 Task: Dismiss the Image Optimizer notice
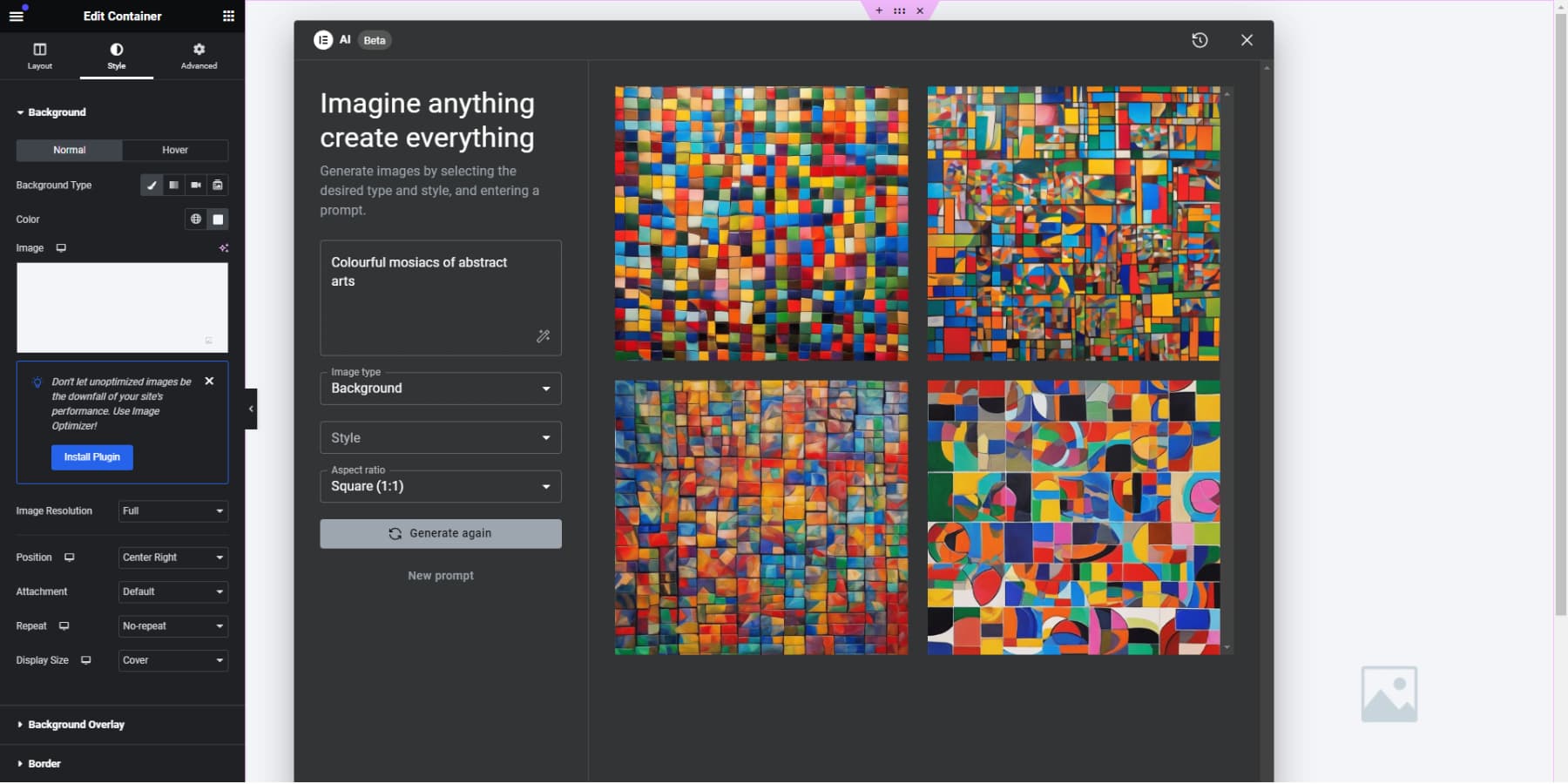[209, 382]
